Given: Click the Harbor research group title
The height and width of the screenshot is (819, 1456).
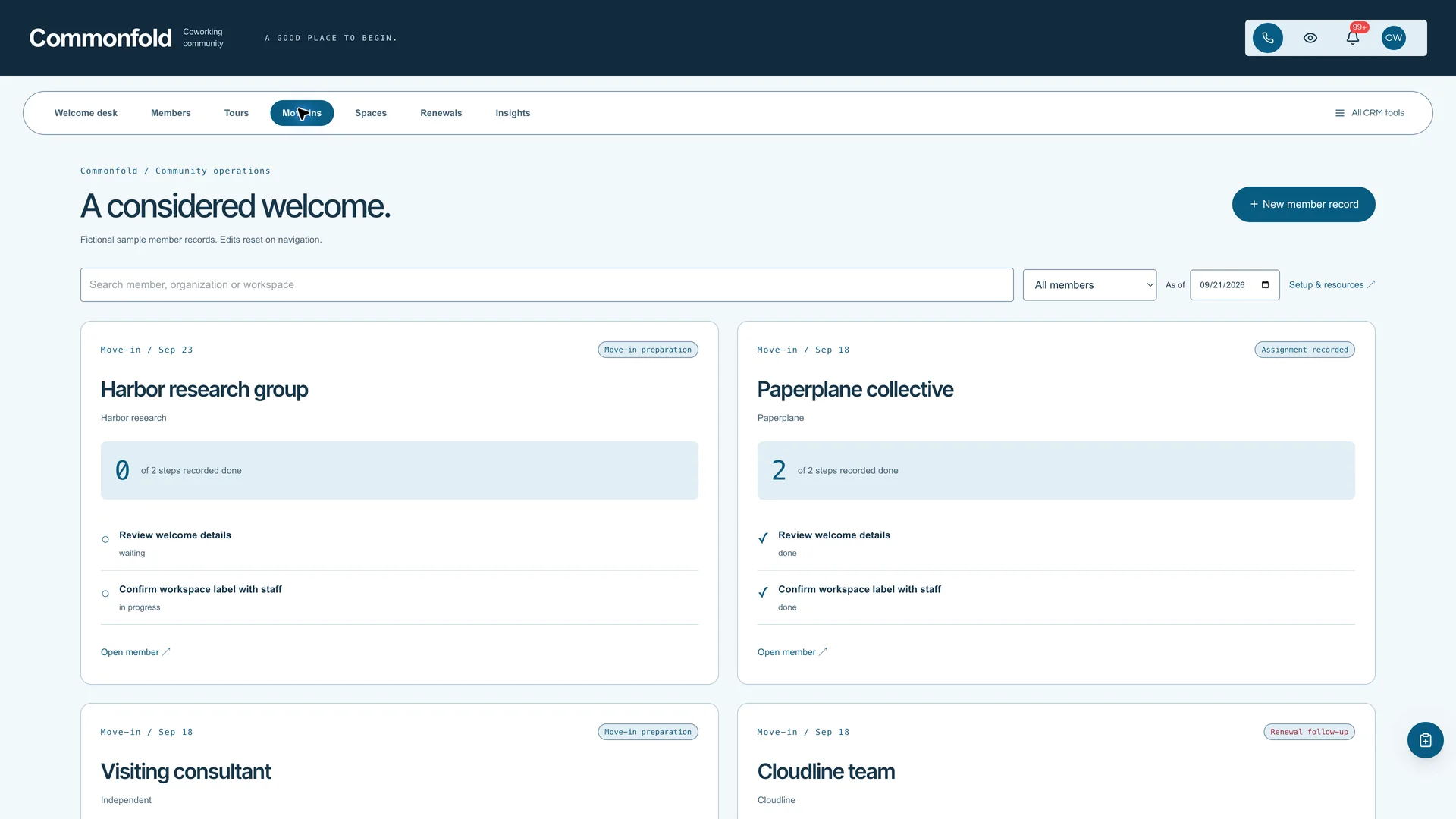Looking at the screenshot, I should pos(204,389).
